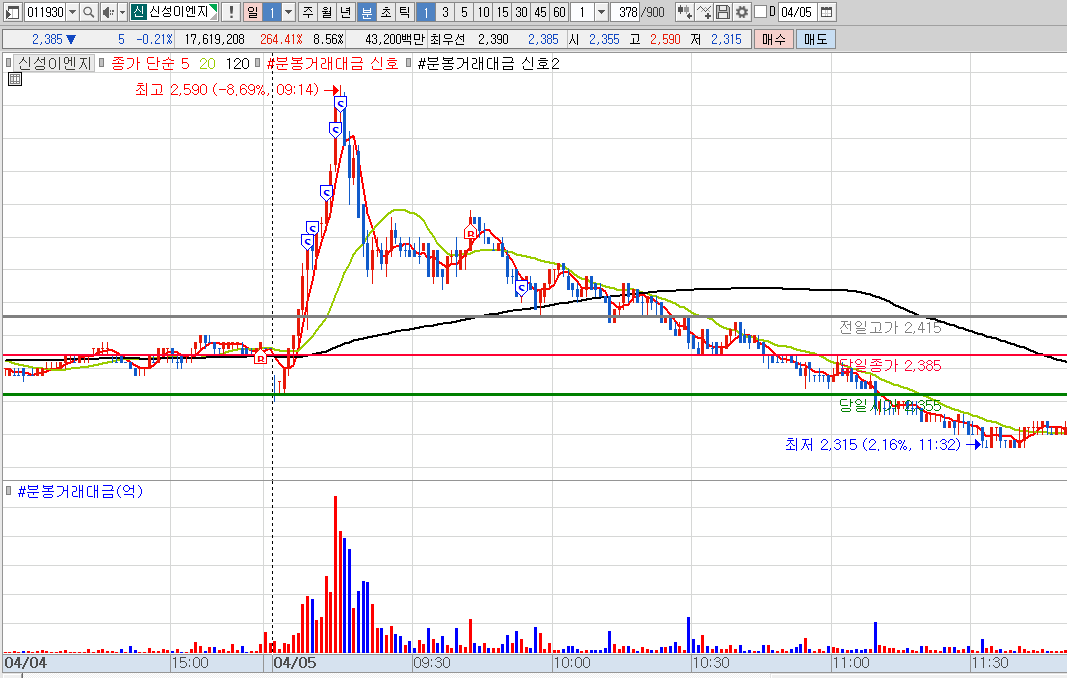The height and width of the screenshot is (678, 1067).
Task: Open the sound alert dropdown arrow
Action: click(x=122, y=12)
